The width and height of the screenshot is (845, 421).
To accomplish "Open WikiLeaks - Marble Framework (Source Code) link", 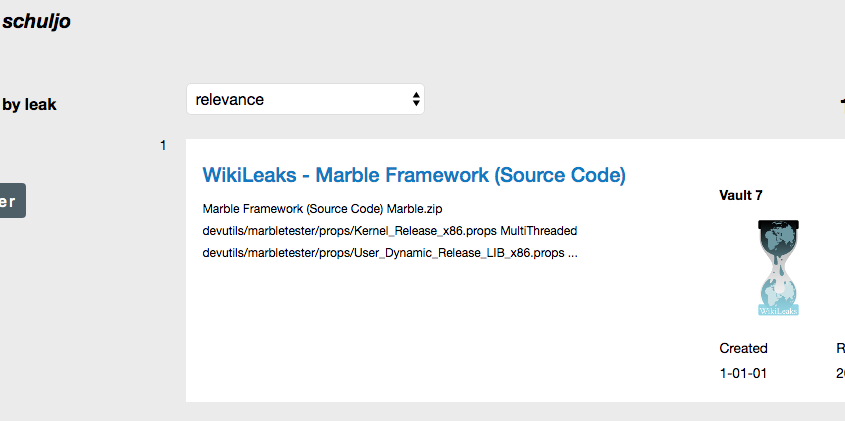I will point(414,175).
